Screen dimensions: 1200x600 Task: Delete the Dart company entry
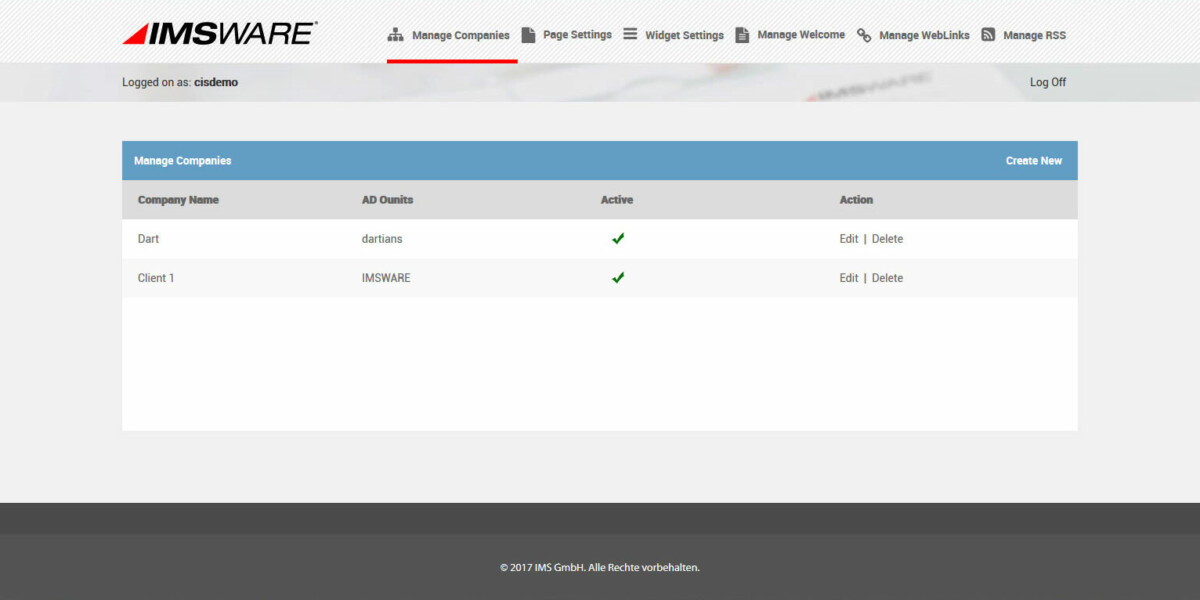click(888, 238)
